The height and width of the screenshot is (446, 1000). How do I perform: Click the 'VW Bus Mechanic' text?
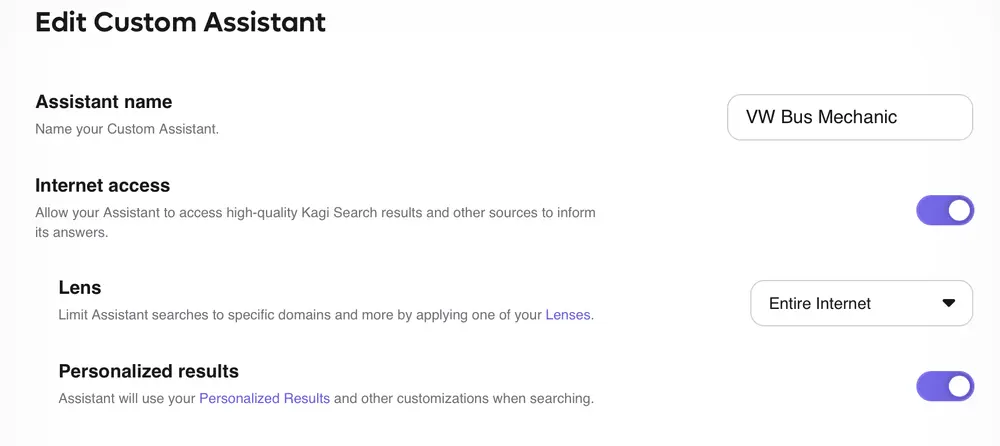point(821,117)
